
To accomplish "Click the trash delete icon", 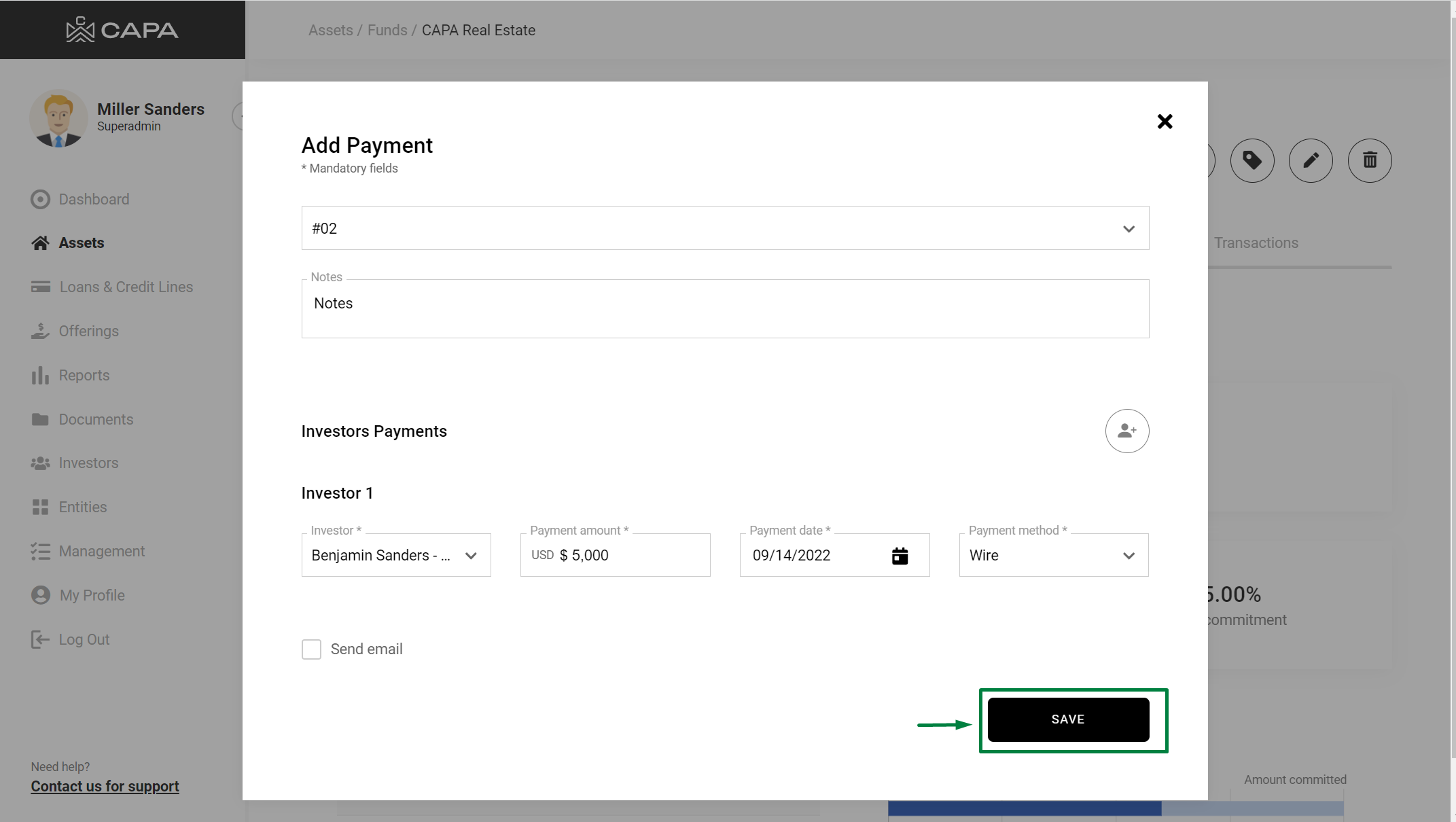I will point(1369,161).
